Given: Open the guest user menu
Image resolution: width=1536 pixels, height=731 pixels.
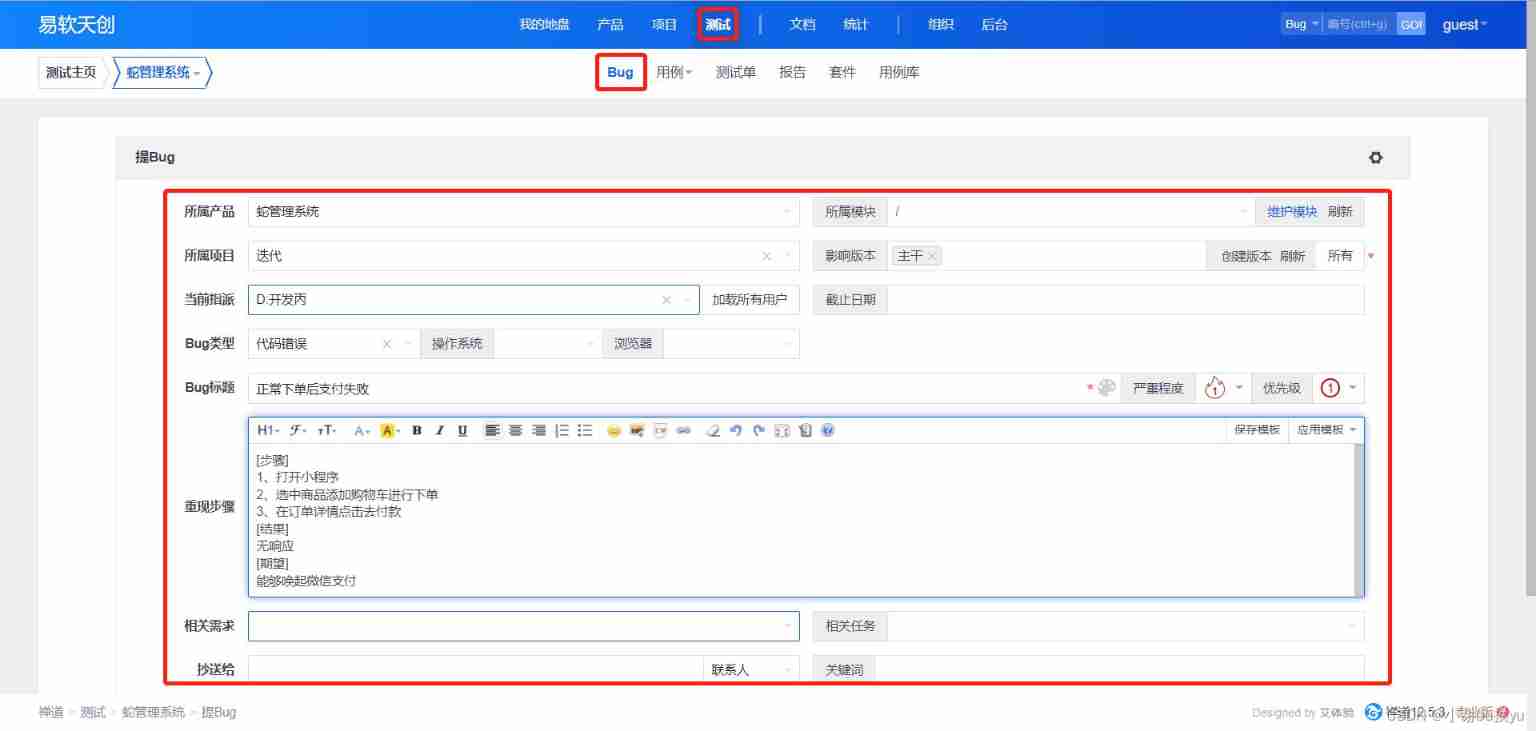Looking at the screenshot, I should [1464, 24].
